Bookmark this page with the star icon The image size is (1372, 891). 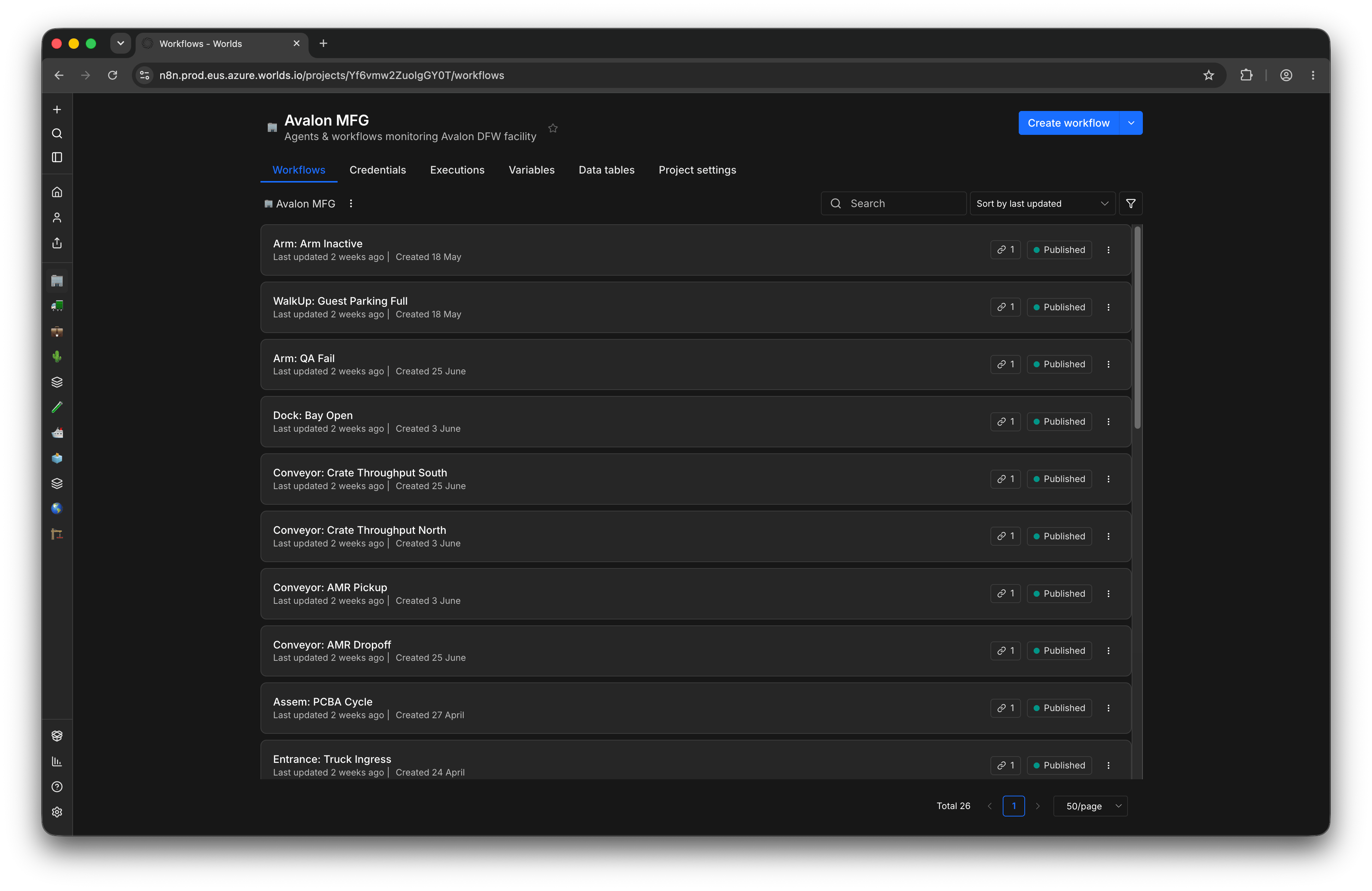point(1209,76)
